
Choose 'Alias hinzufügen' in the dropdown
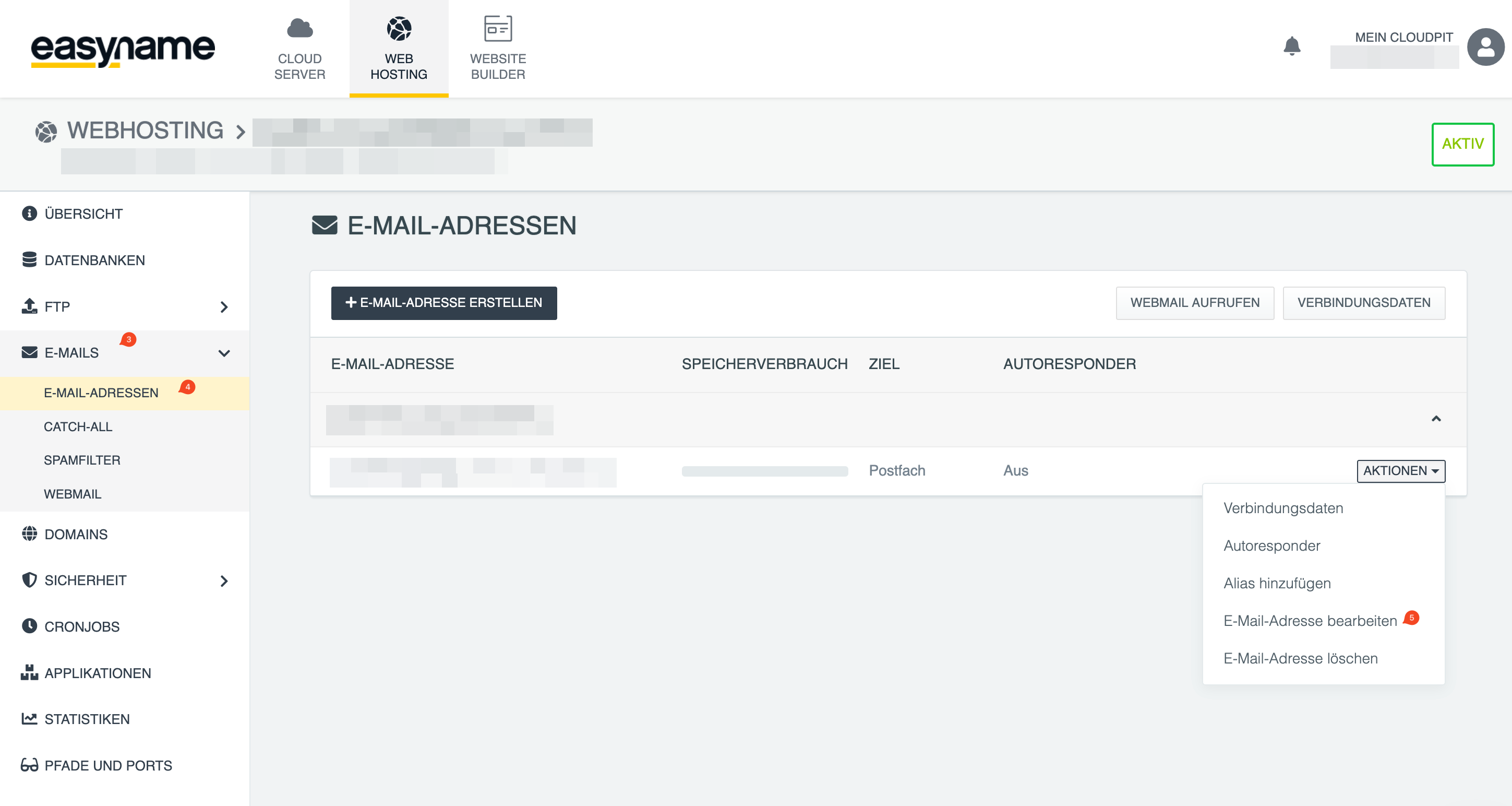(1277, 583)
